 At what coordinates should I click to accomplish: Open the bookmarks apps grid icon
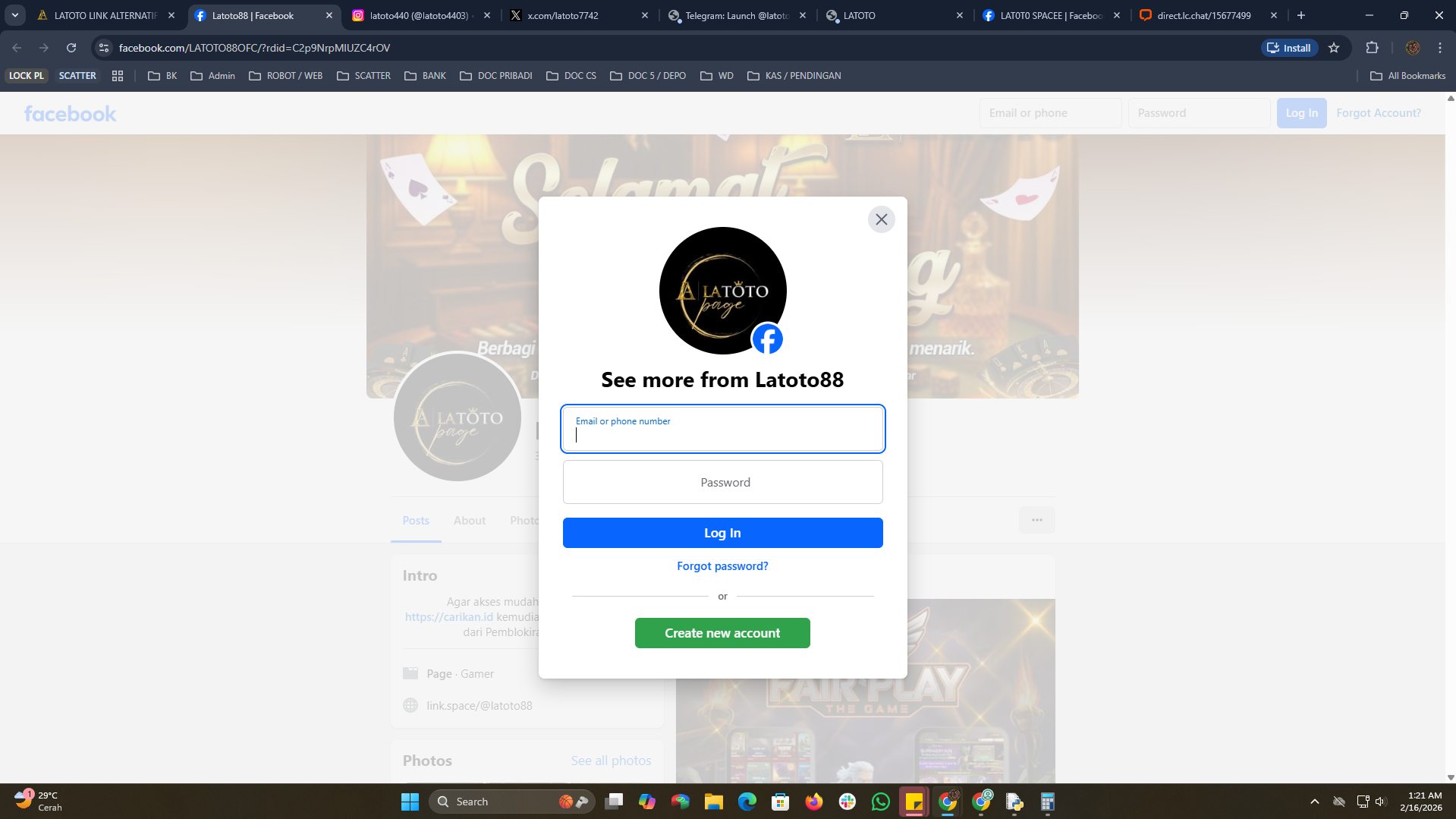click(x=118, y=76)
